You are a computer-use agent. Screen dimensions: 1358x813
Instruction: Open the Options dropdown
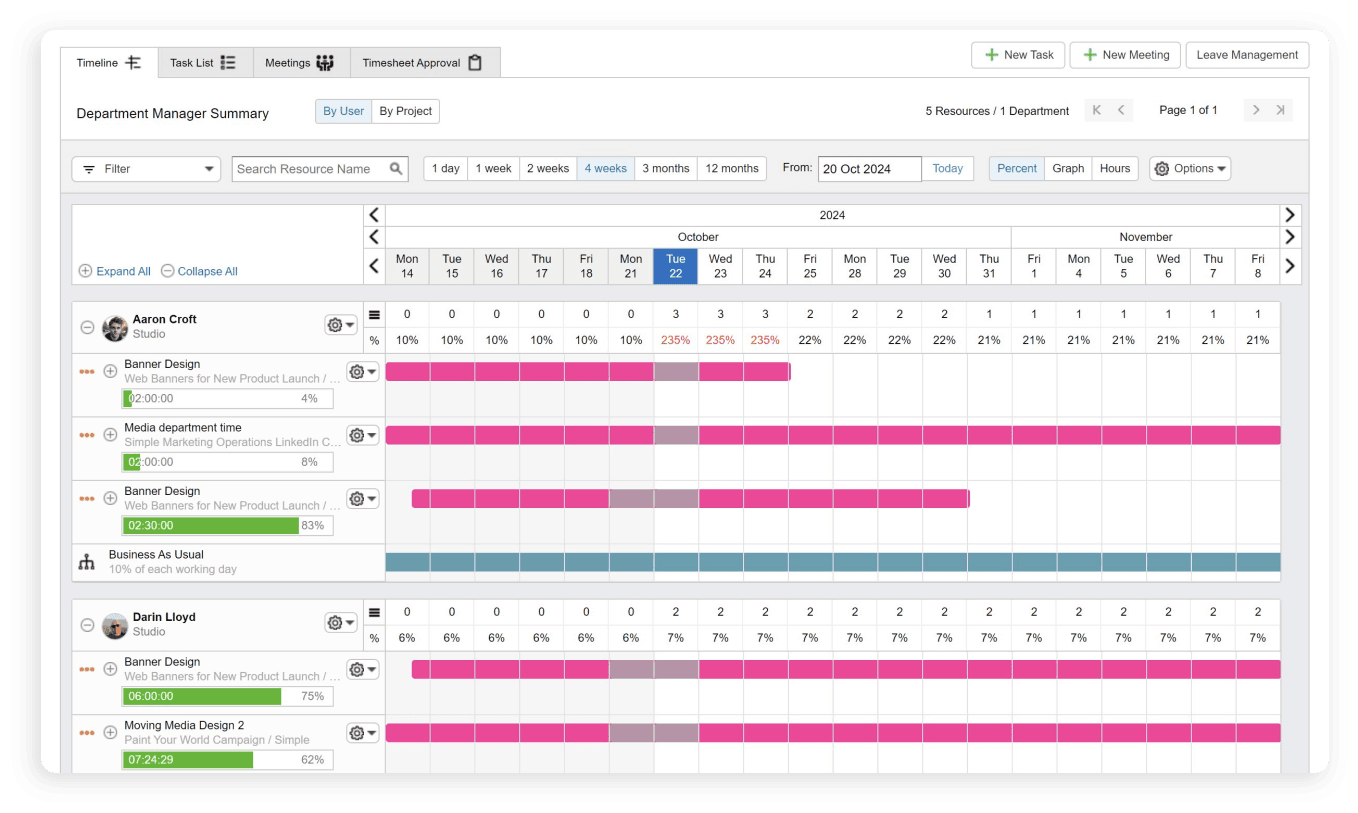click(x=1189, y=168)
